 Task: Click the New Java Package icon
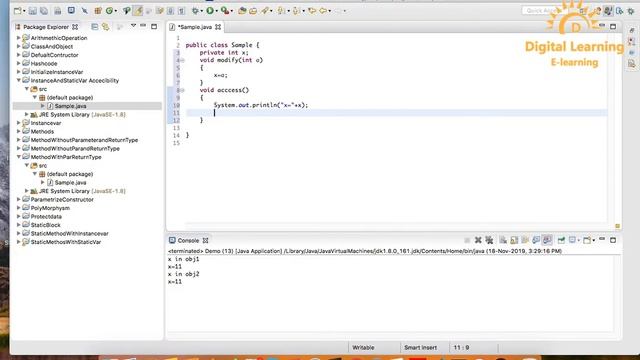coord(98,11)
